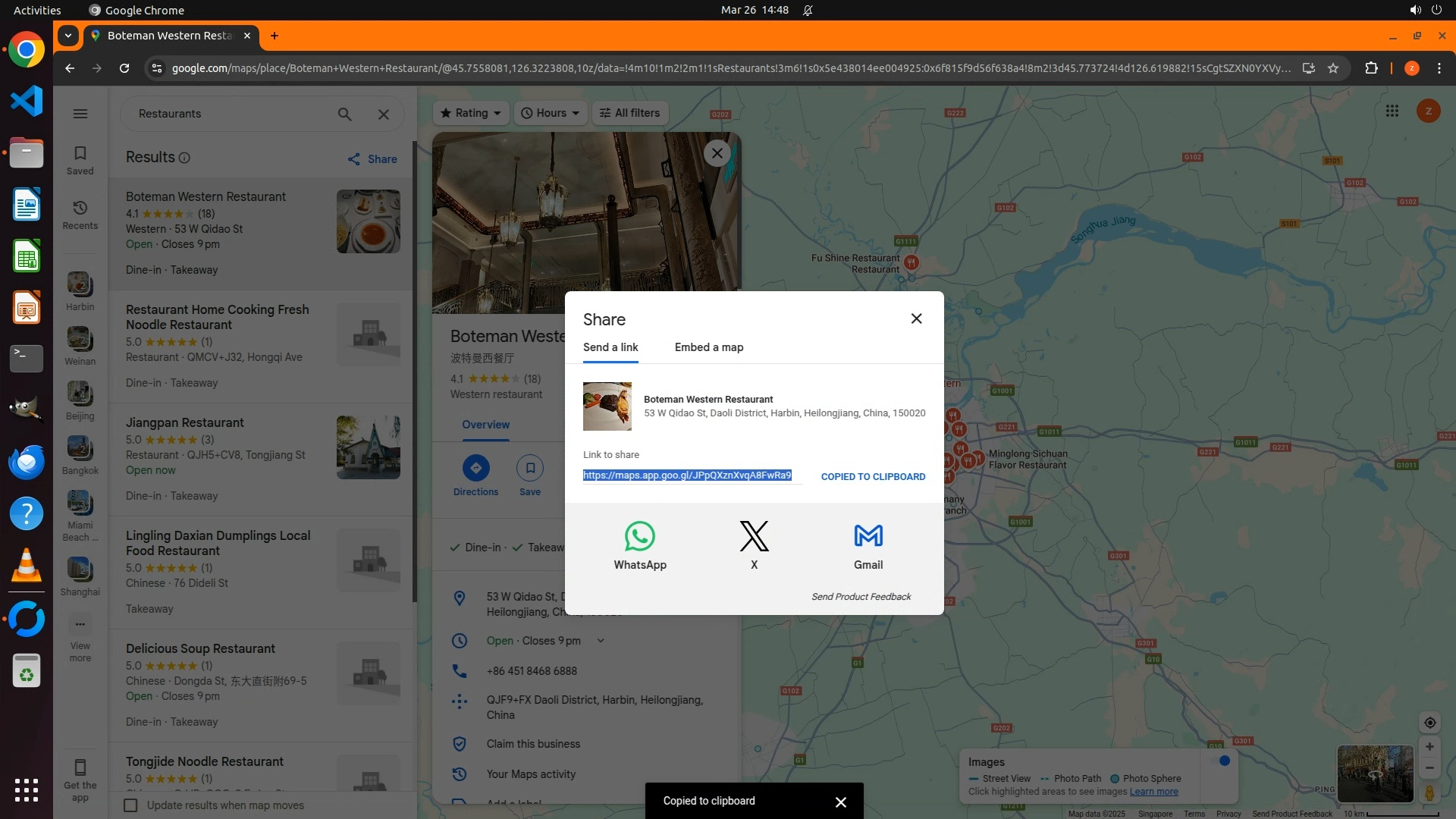
Task: Share link via X icon
Action: [754, 536]
